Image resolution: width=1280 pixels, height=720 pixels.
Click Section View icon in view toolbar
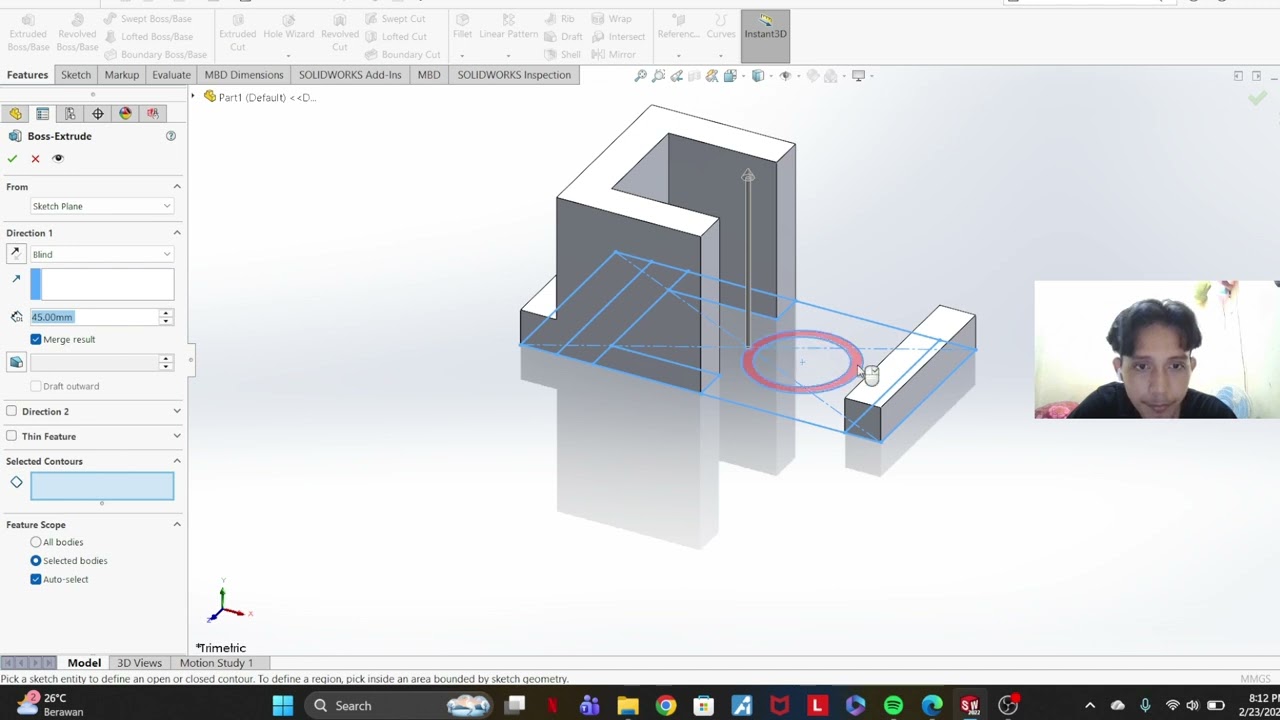[694, 76]
